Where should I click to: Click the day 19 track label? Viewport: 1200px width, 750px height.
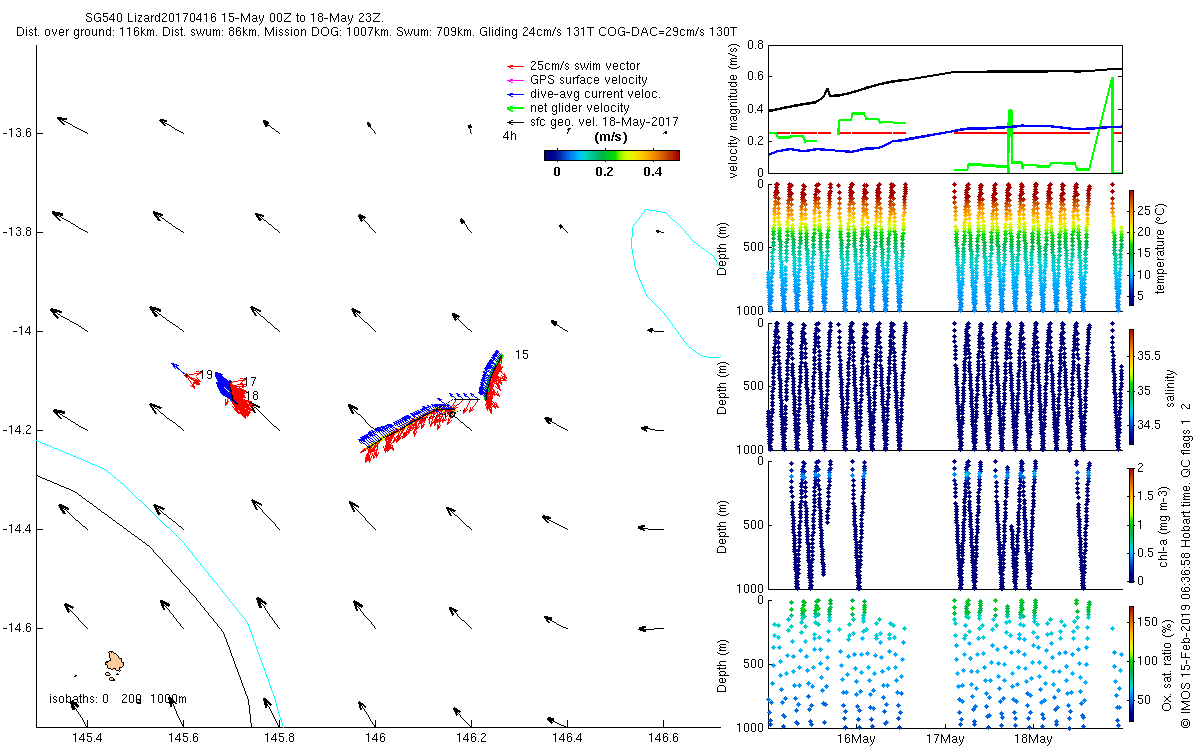[205, 375]
